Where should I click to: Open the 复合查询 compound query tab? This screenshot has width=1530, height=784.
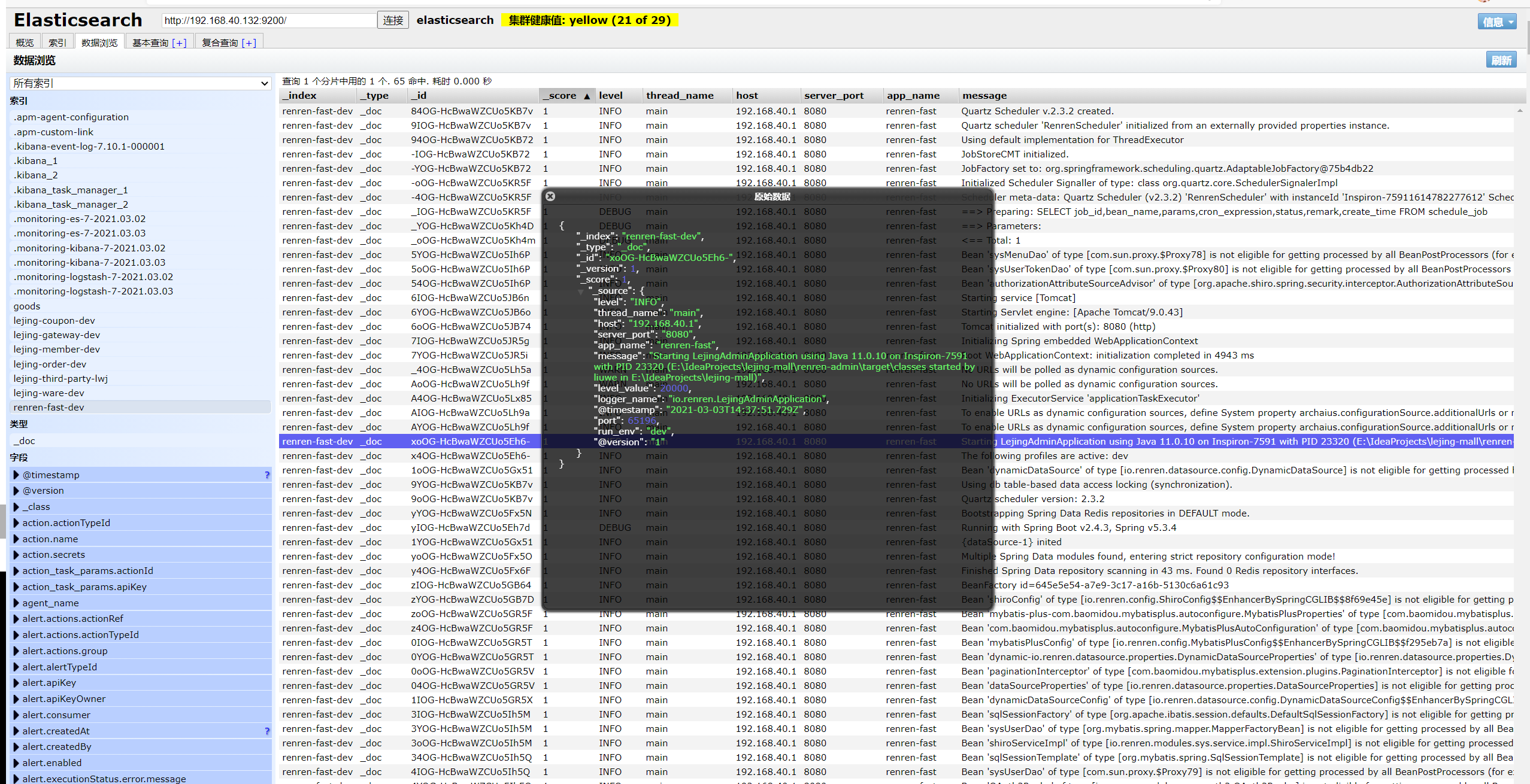coord(229,42)
